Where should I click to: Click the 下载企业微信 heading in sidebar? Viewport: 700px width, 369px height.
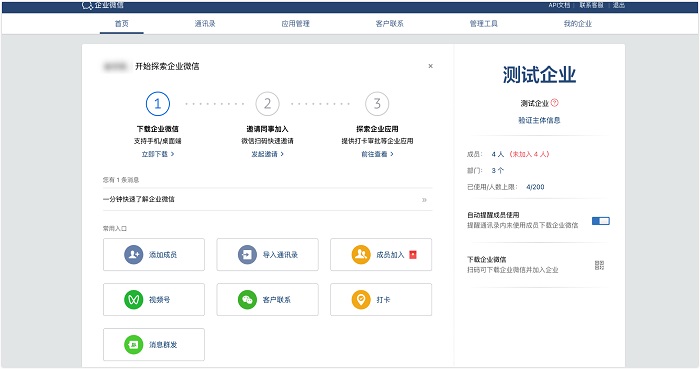[487, 259]
